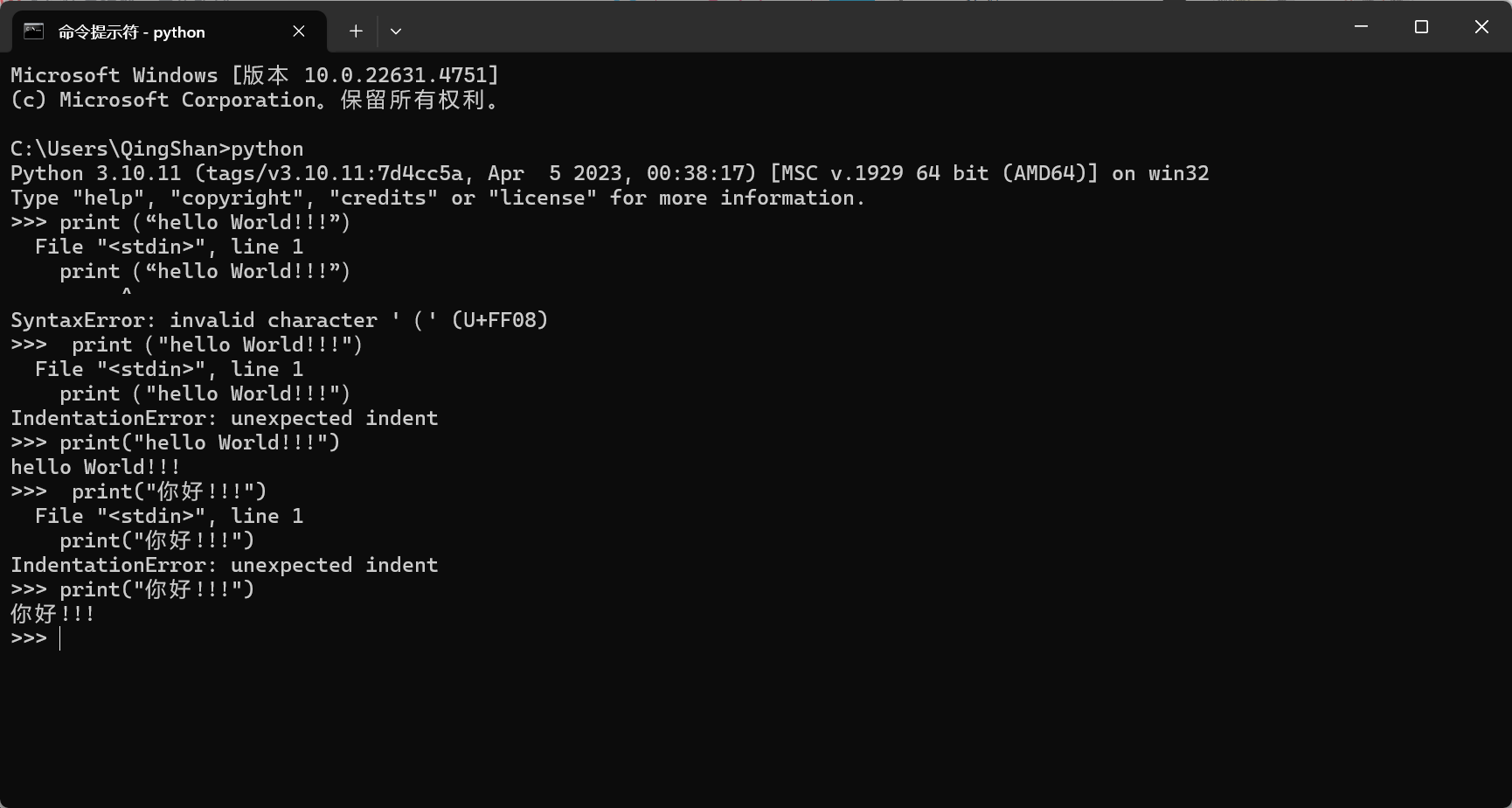Maximize the terminal window

coord(1421,27)
